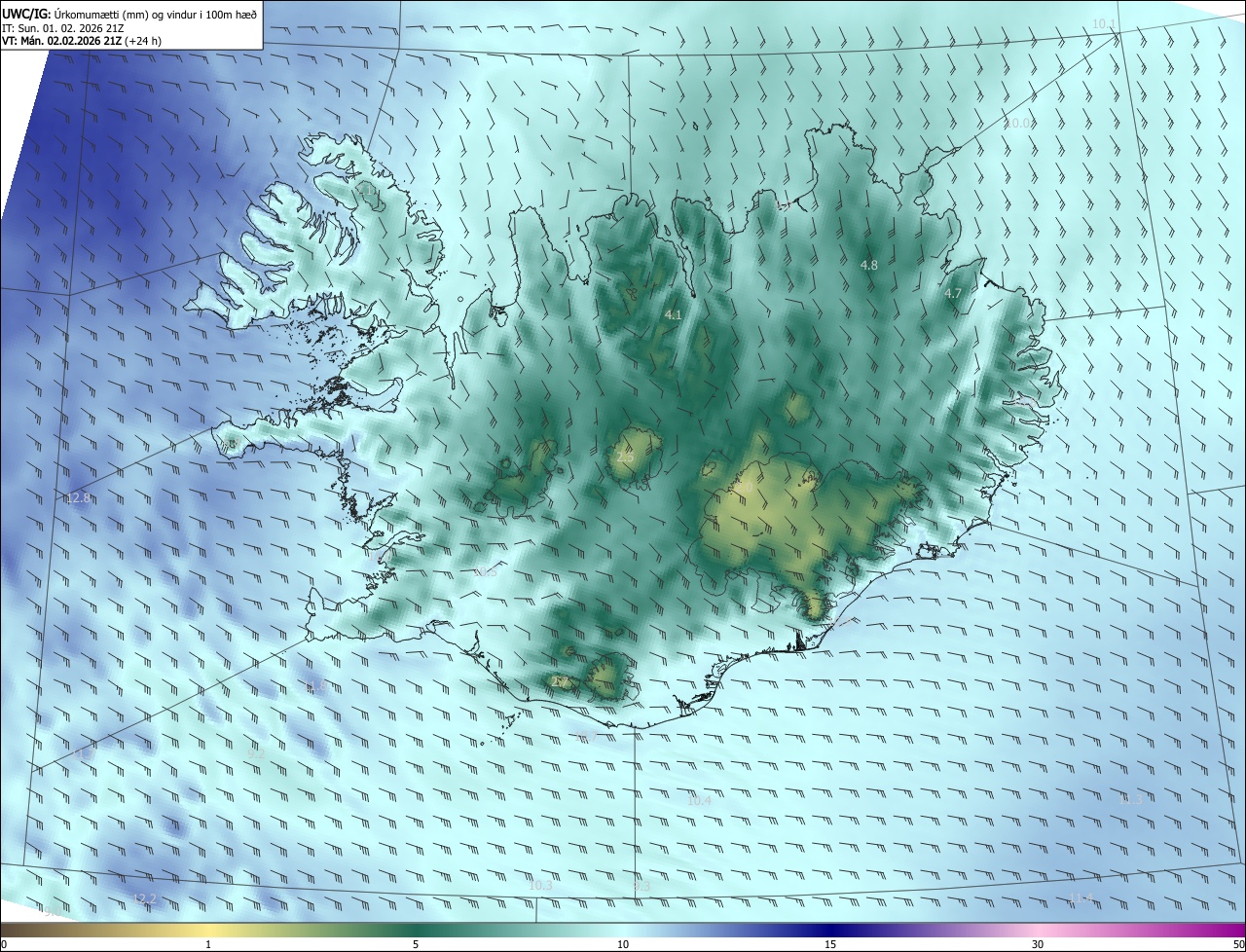Click the '50' tick label on the color scale
The height and width of the screenshot is (952, 1246).
[x=1238, y=944]
